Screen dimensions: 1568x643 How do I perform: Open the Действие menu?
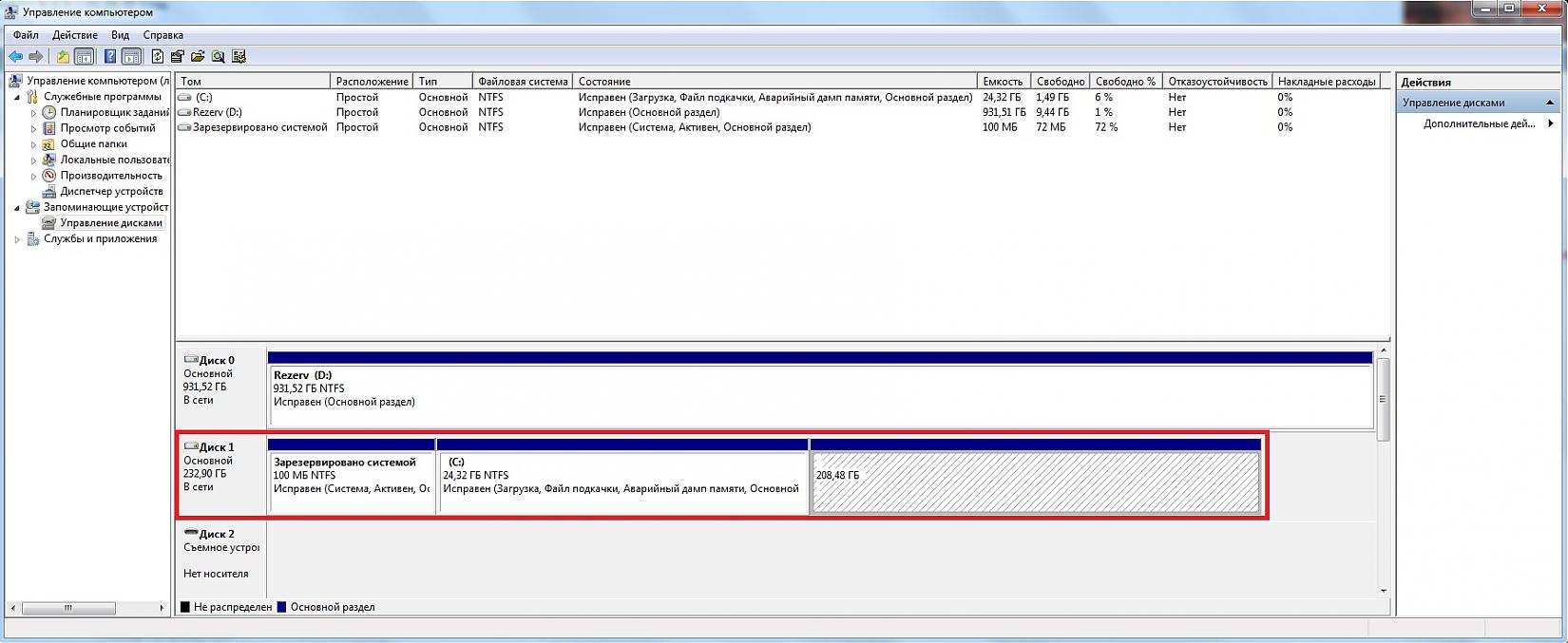(75, 35)
